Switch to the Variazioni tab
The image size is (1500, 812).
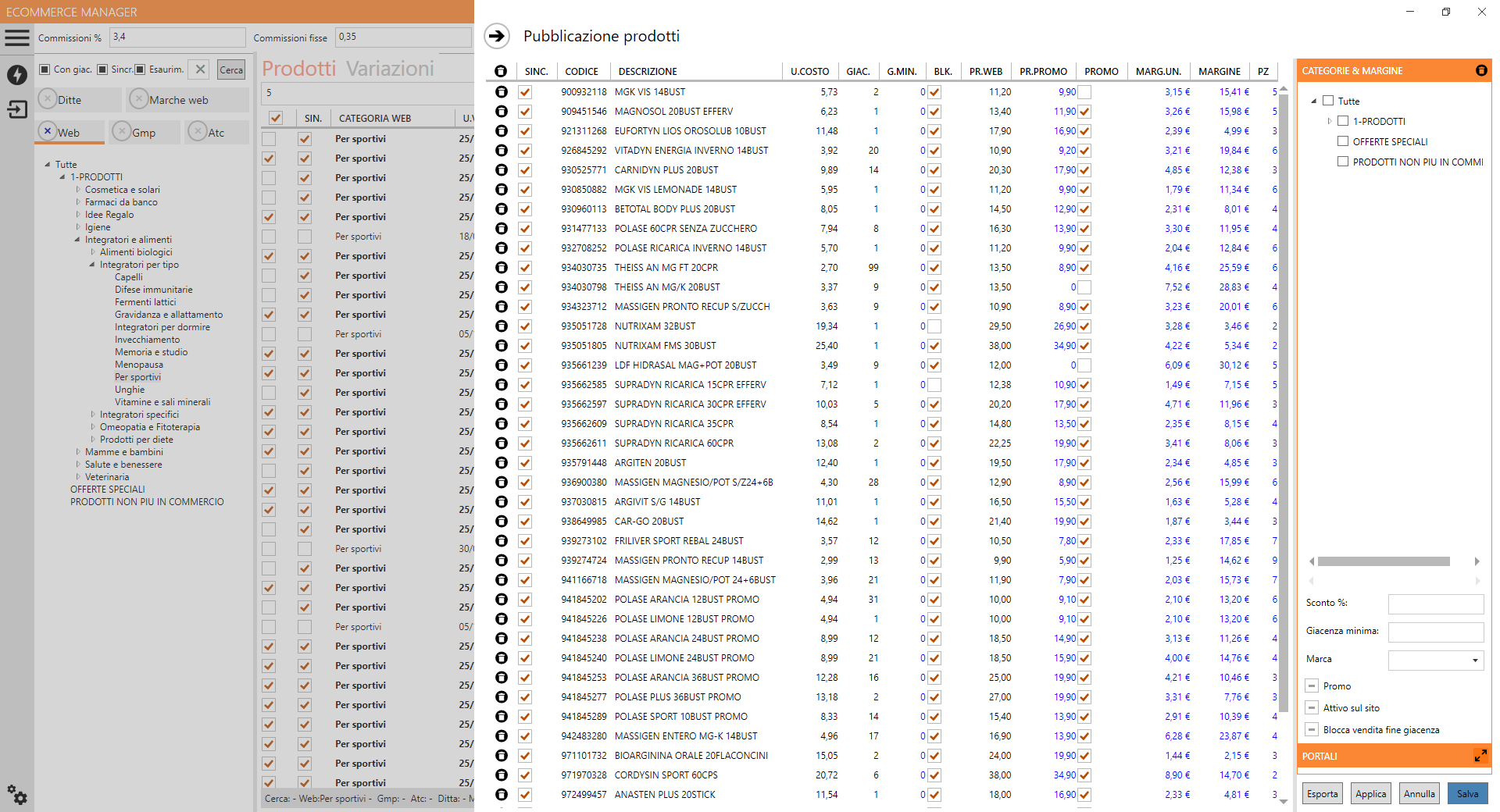click(390, 69)
